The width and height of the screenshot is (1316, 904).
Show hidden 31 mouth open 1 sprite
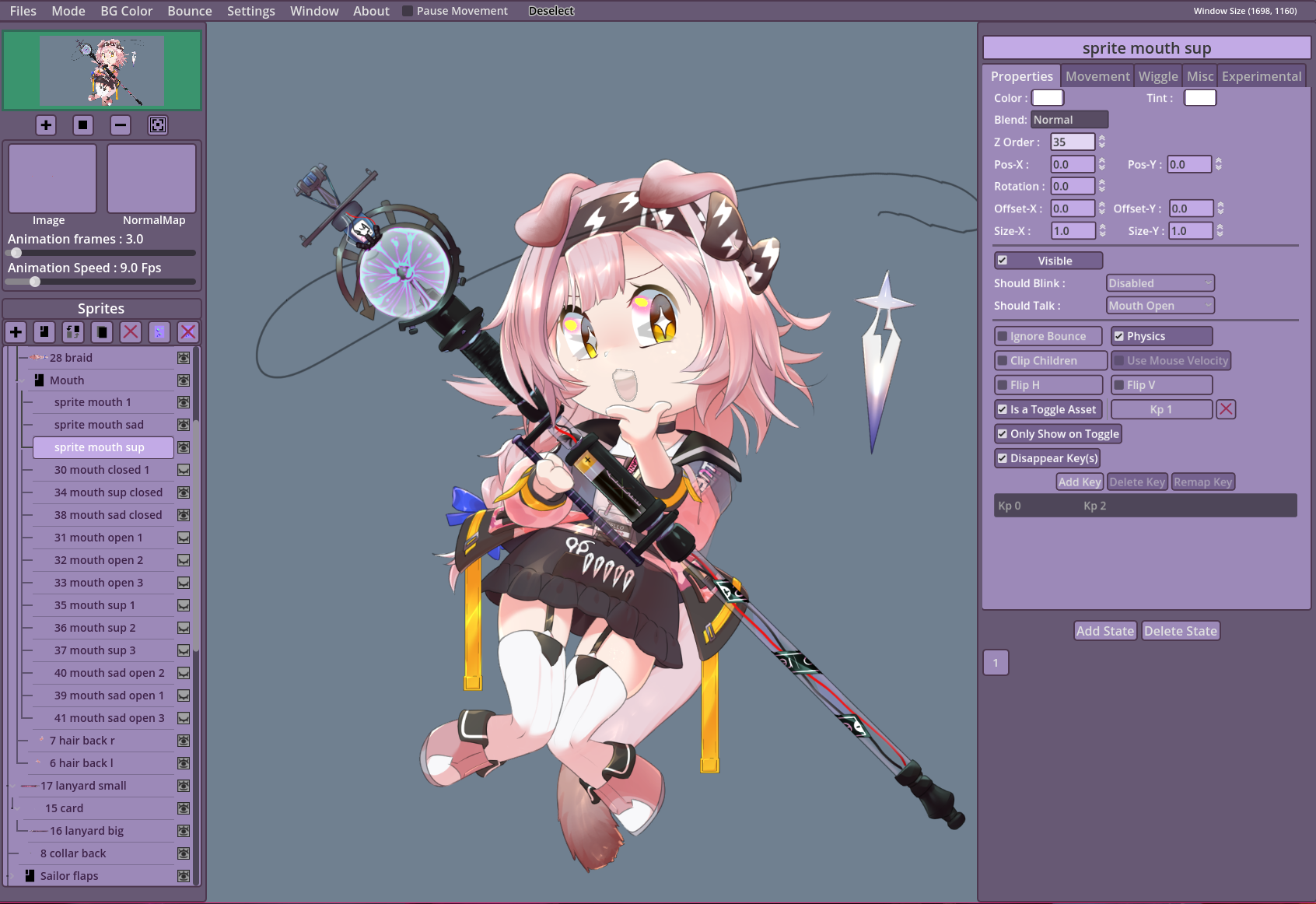[184, 538]
